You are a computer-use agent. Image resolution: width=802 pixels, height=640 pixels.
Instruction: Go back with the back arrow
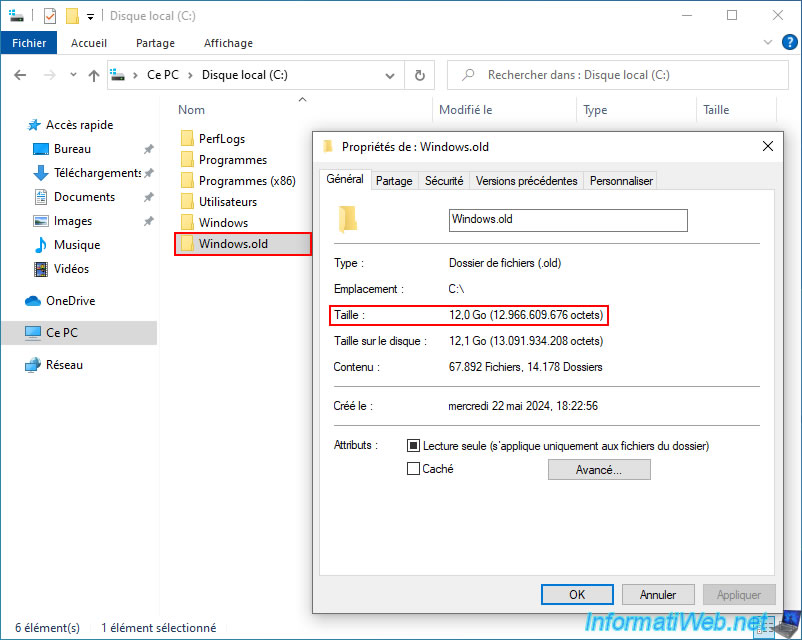(x=20, y=75)
